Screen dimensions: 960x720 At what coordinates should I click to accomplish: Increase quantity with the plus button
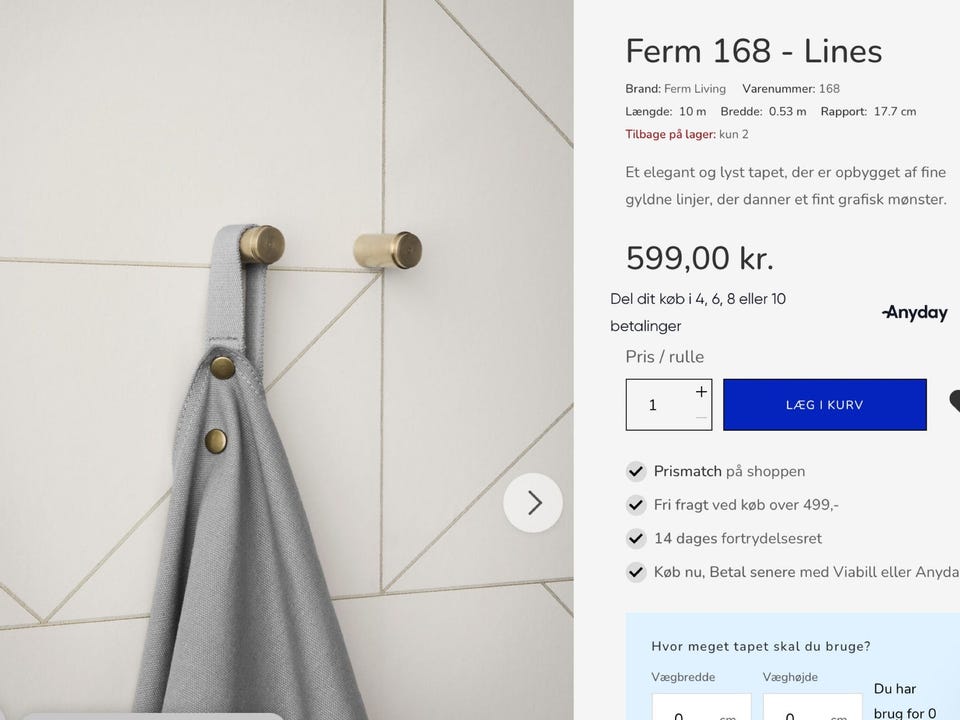click(701, 392)
